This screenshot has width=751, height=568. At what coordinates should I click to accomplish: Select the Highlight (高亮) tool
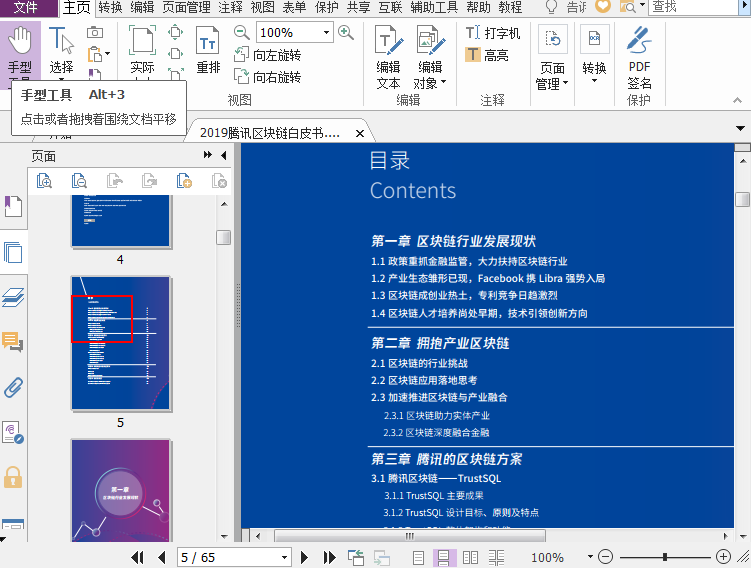coord(487,55)
